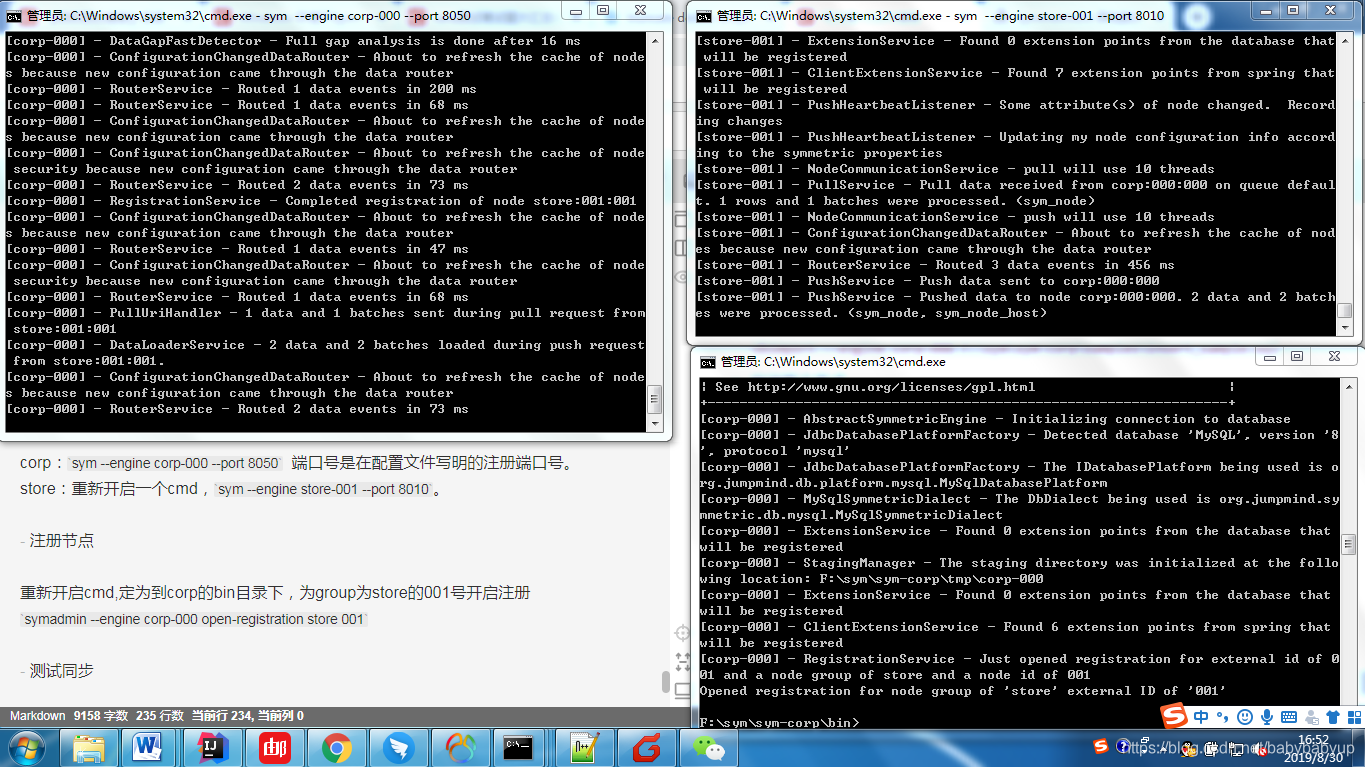Click code snippet 'sym --engine store-001 --port 8010'

pyautogui.click(x=324, y=490)
